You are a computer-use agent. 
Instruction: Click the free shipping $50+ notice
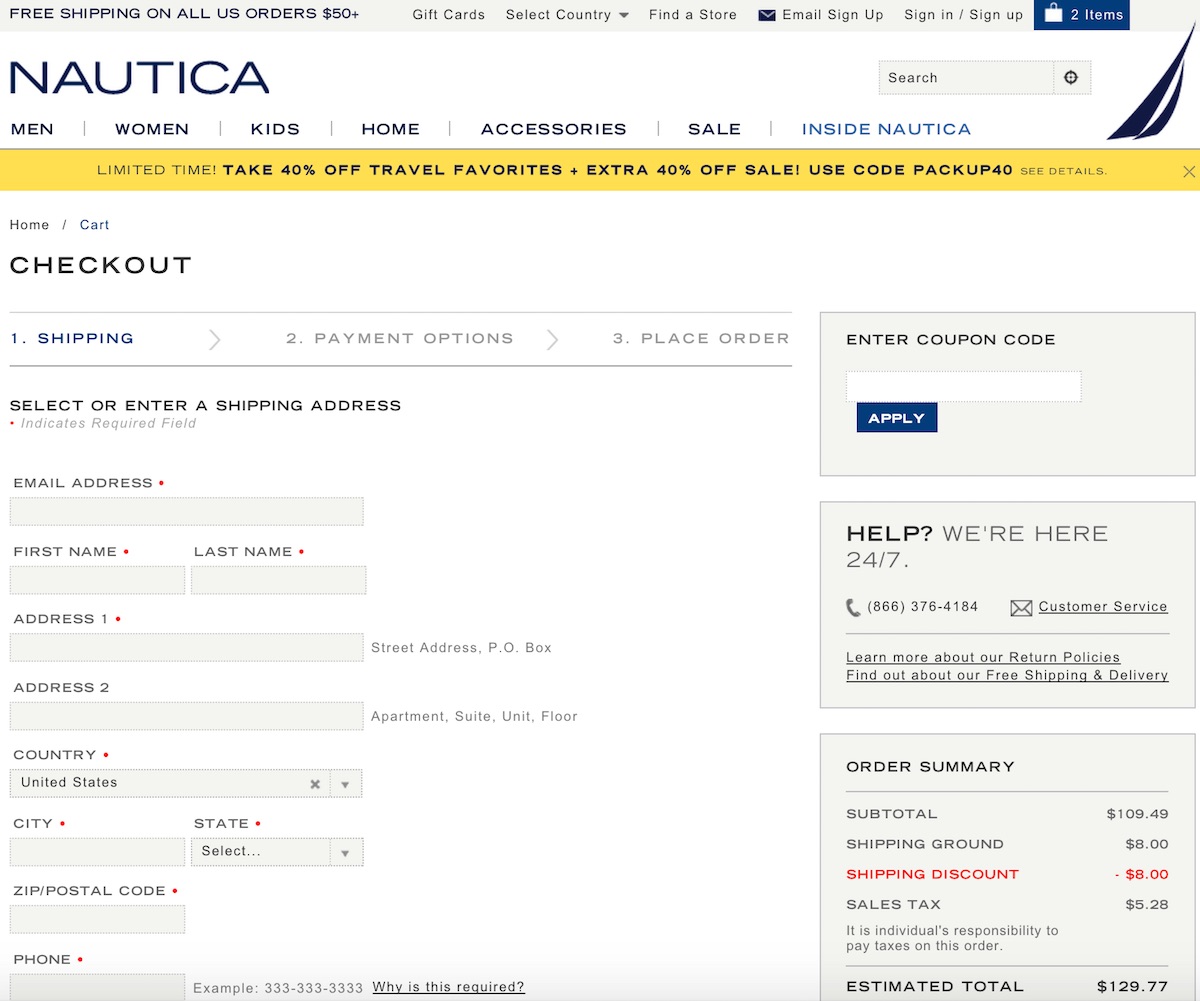coord(184,14)
